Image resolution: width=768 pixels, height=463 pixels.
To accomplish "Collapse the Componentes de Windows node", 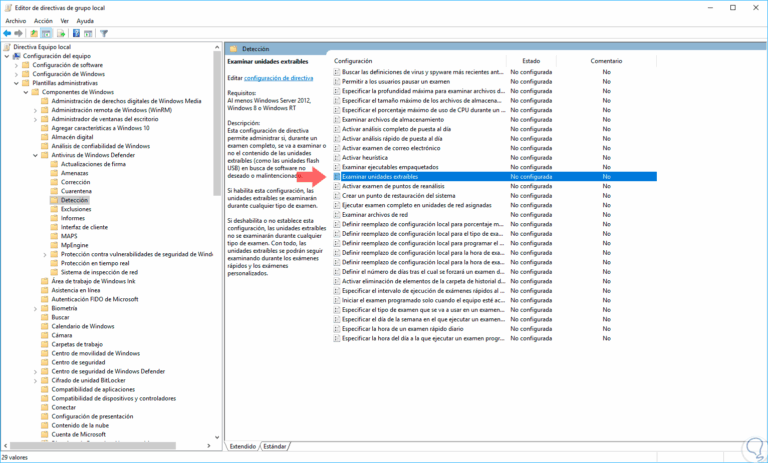I will point(26,92).
